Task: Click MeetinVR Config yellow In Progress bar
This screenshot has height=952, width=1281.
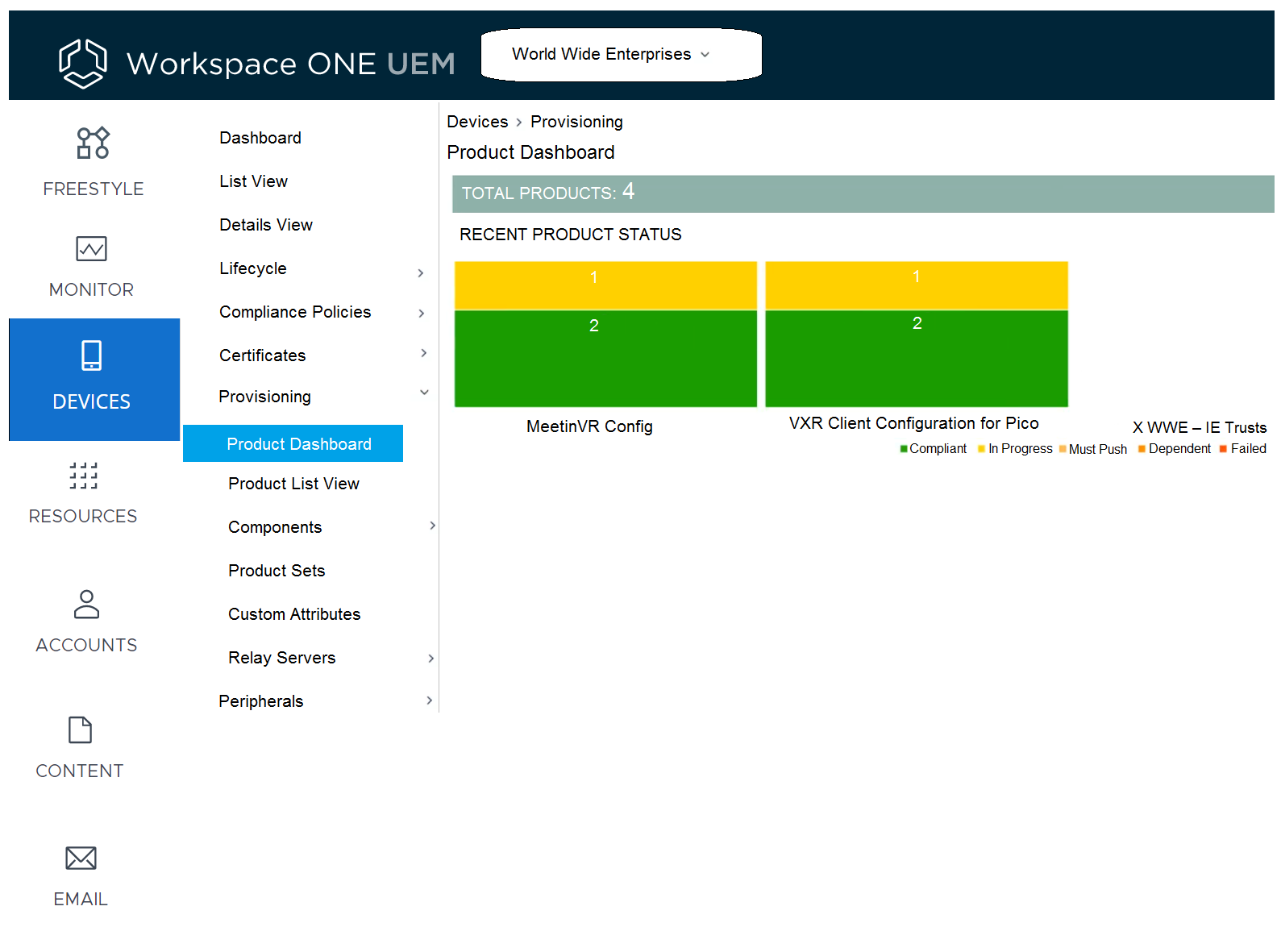Action: 605,285
